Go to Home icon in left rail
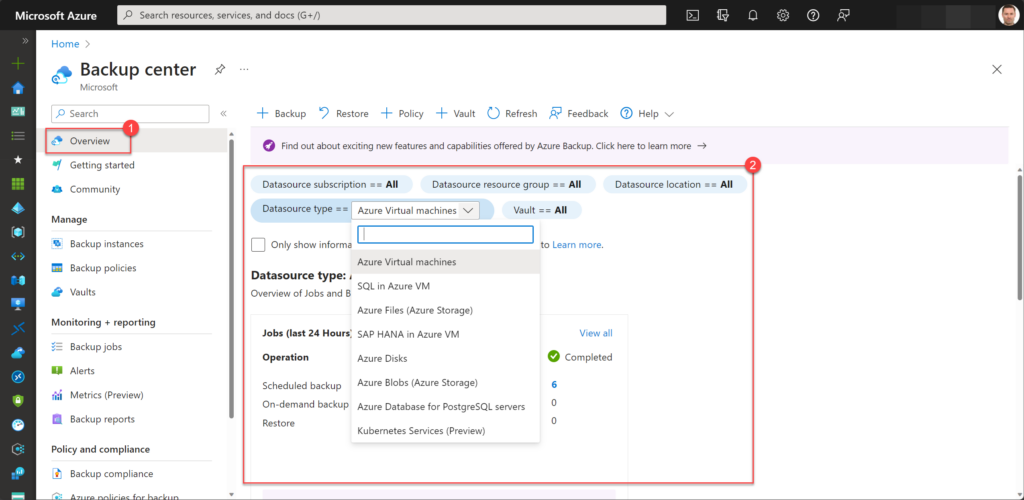This screenshot has height=500, width=1024. [x=18, y=88]
